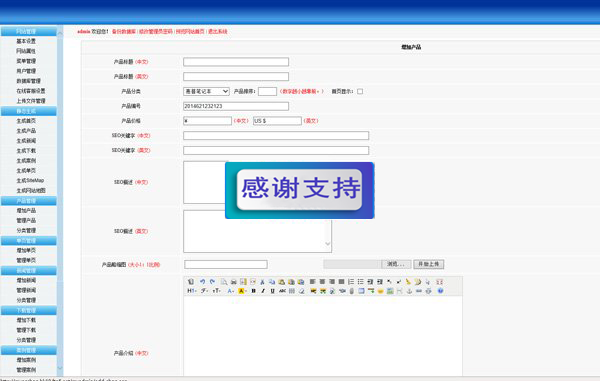This screenshot has width=600, height=381.
Task: Select 生成首页 in the sidebar
Action: [26, 120]
